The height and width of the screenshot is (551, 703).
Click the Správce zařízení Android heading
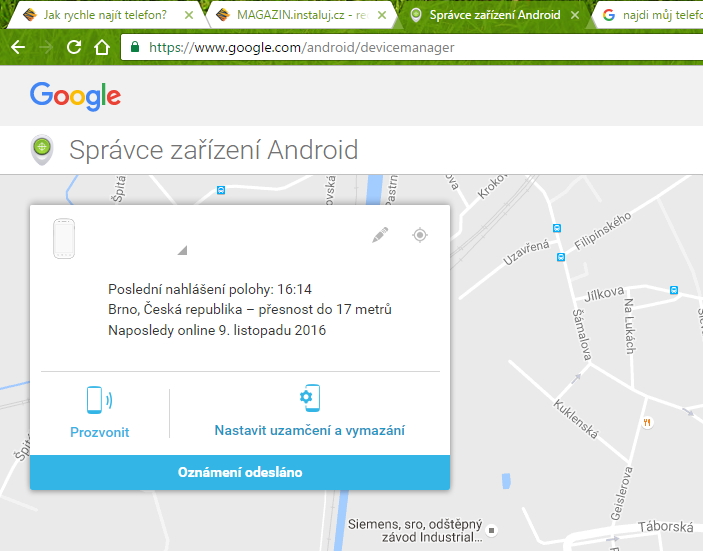[213, 150]
